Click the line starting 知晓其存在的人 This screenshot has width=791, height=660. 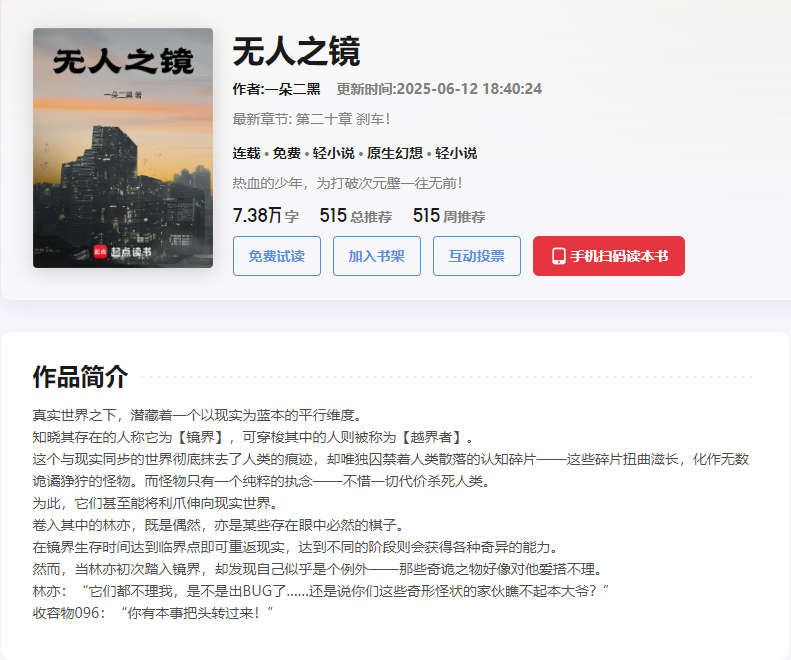[253, 437]
